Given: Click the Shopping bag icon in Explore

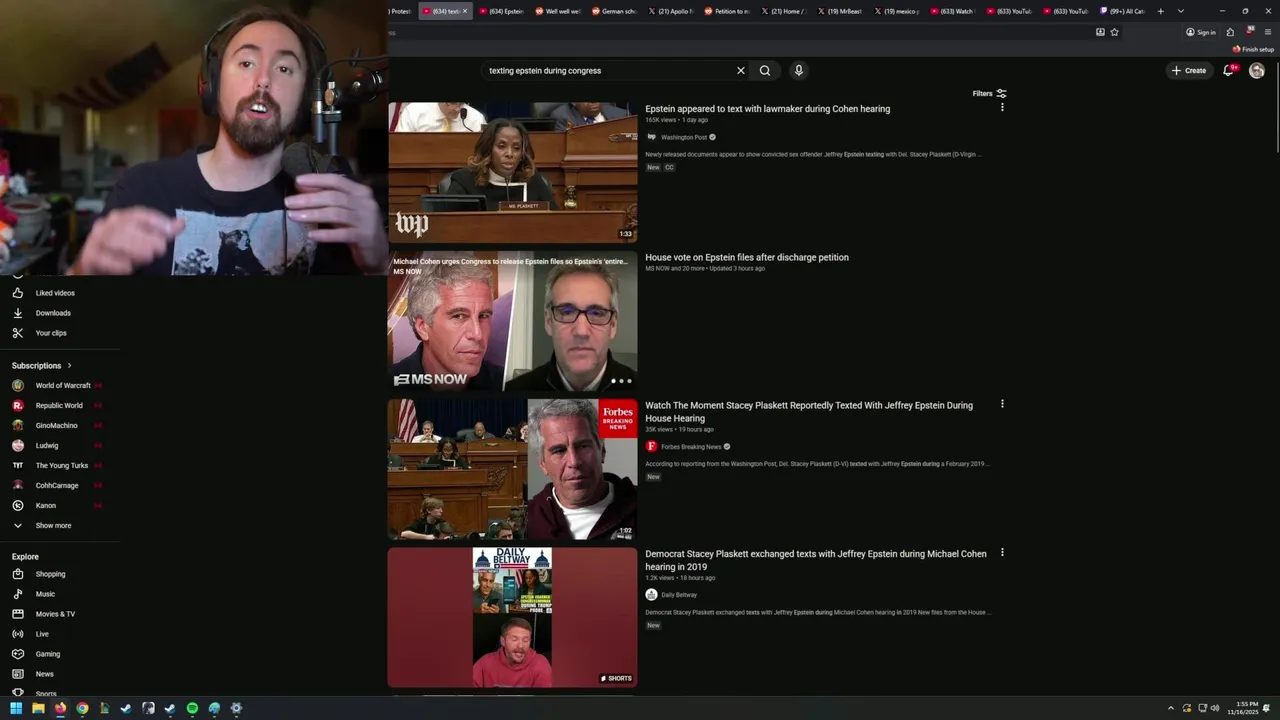Looking at the screenshot, I should 18,574.
